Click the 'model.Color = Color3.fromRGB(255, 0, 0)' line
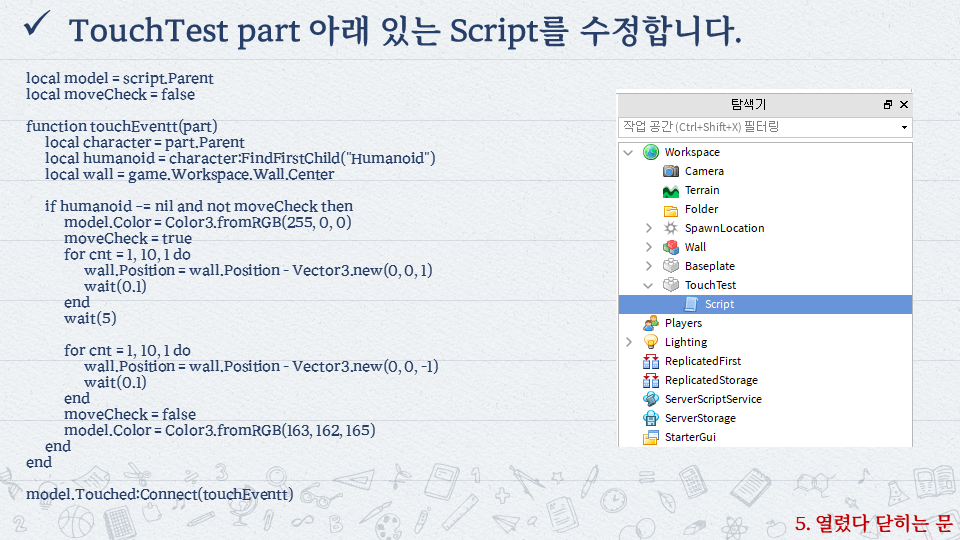The image size is (960, 540). click(x=208, y=222)
